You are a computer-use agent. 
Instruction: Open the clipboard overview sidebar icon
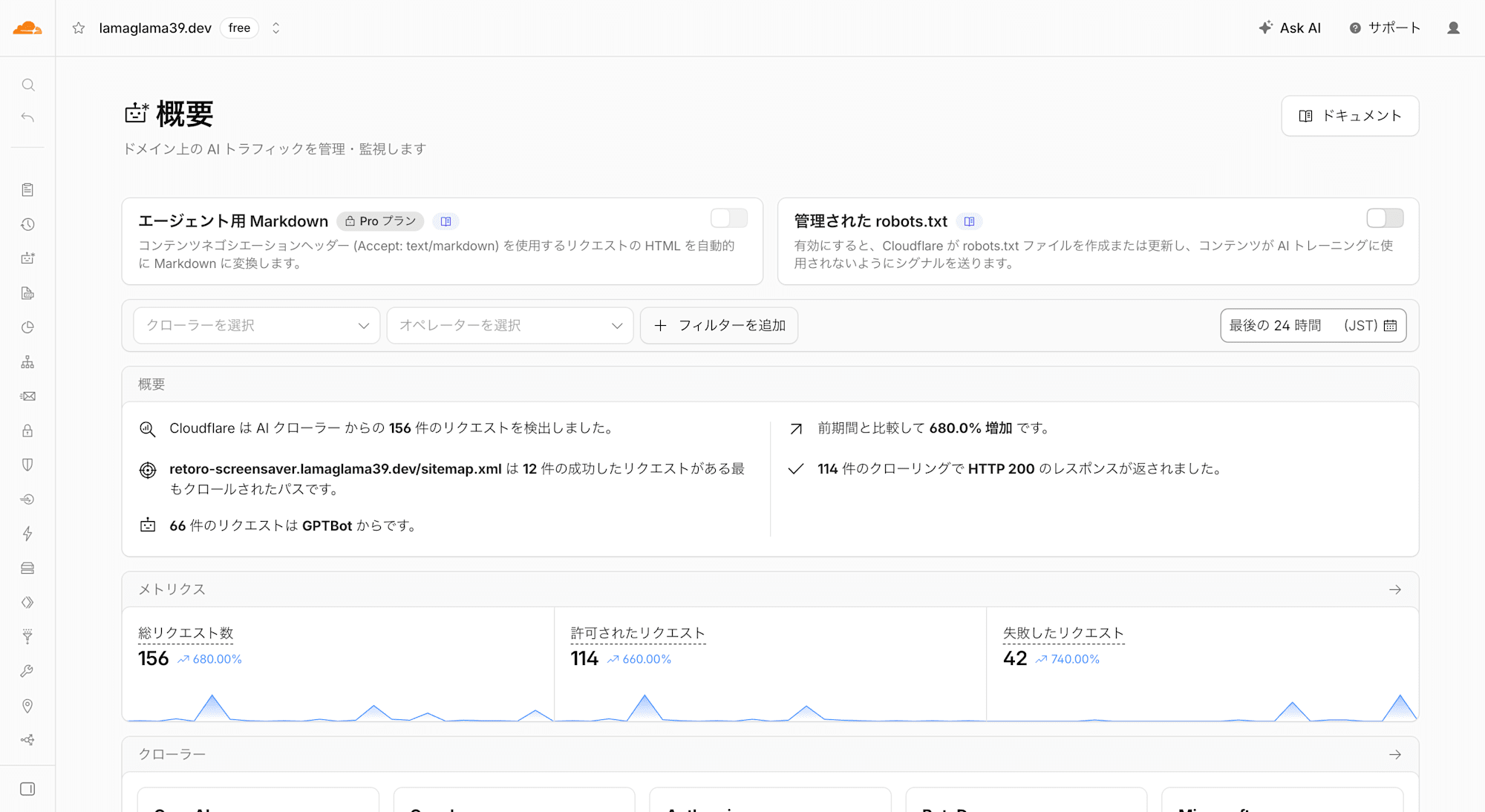[x=27, y=190]
